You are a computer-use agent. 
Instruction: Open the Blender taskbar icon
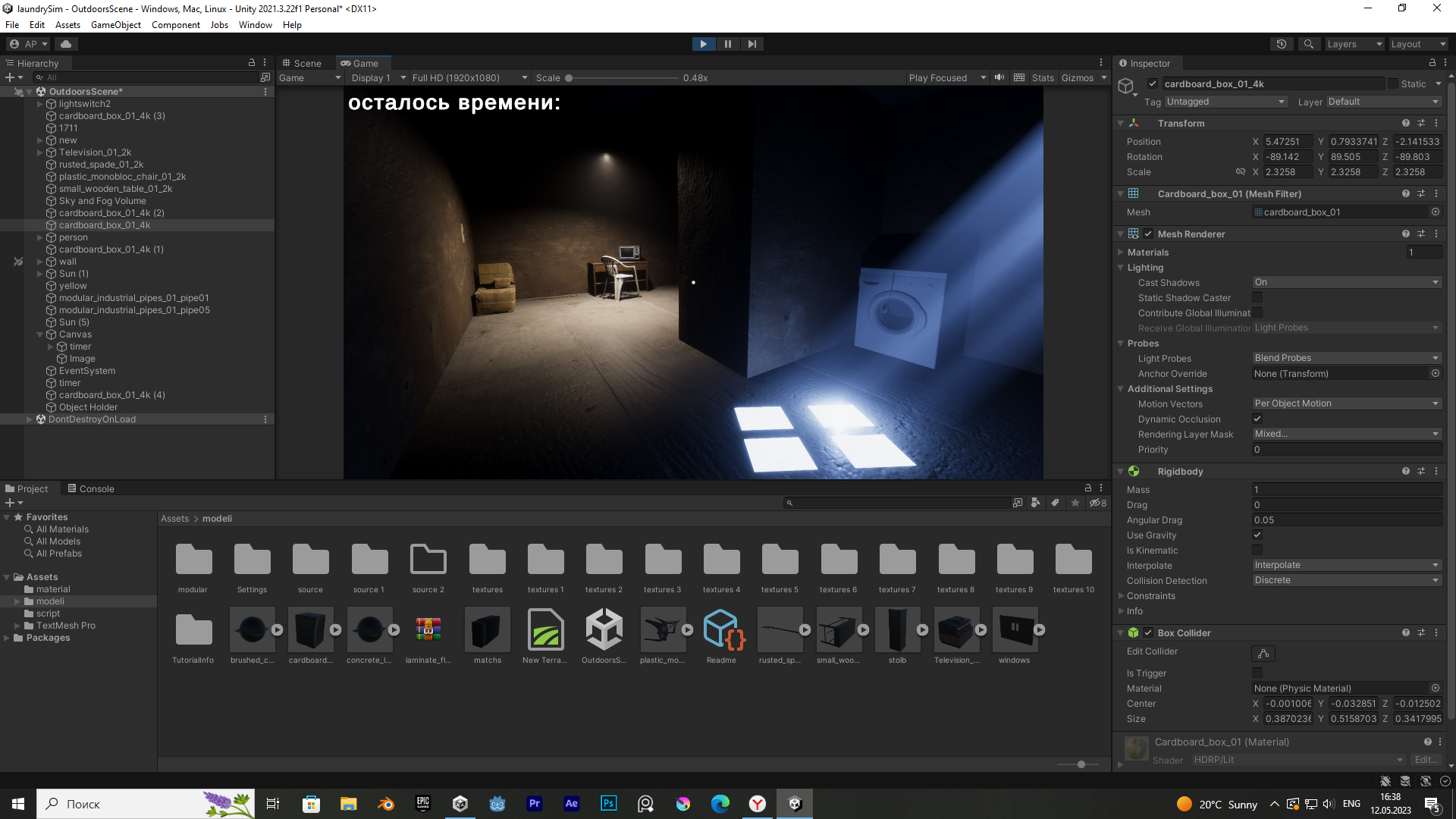pos(386,804)
